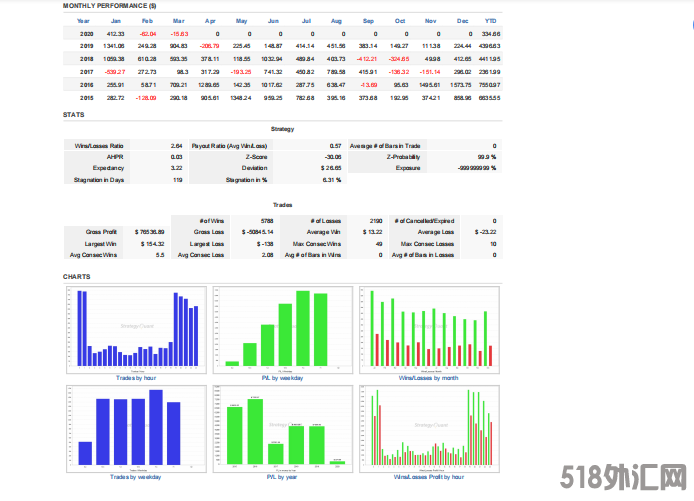Open the Wins/Losses Profit by hour chart
The width and height of the screenshot is (694, 501).
pyautogui.click(x=430, y=427)
